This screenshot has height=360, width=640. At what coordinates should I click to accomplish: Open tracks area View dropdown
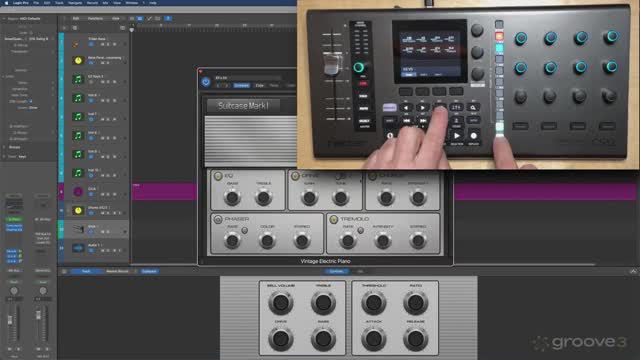click(116, 18)
